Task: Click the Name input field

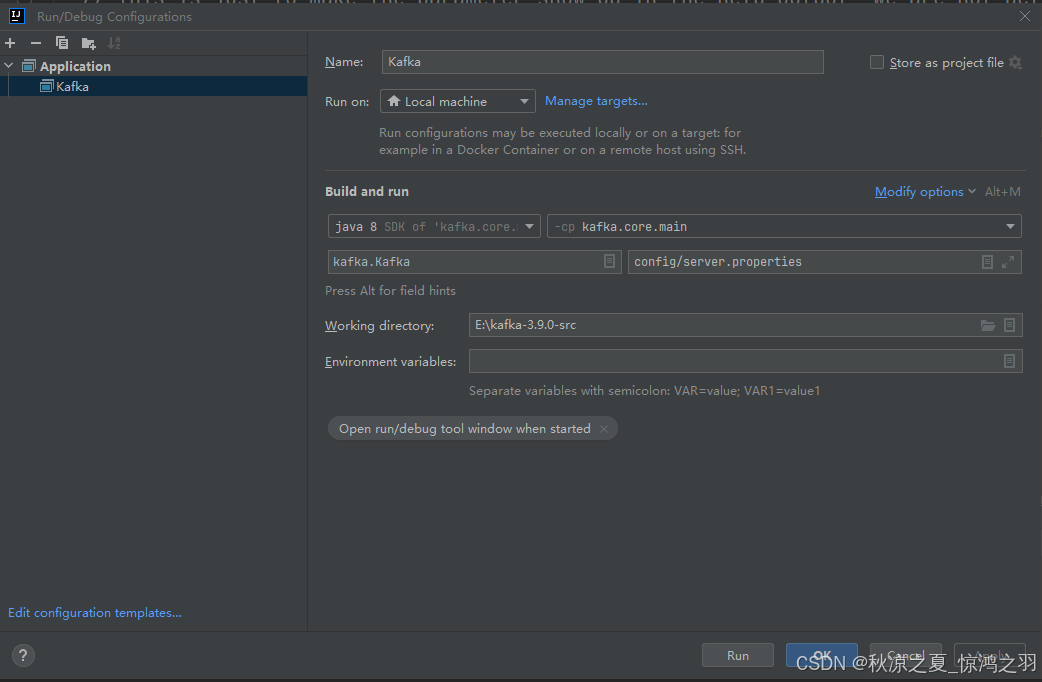Action: click(602, 62)
